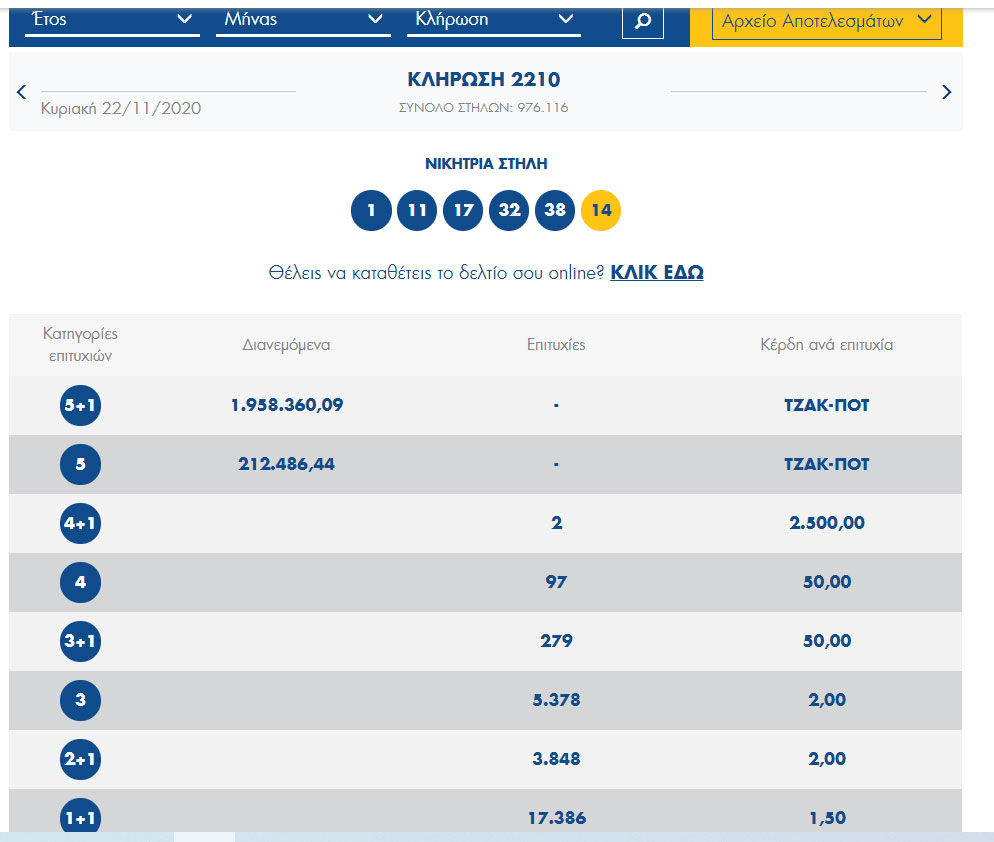Click the 2+1 category circle icon
The height and width of the screenshot is (842, 994).
point(80,760)
